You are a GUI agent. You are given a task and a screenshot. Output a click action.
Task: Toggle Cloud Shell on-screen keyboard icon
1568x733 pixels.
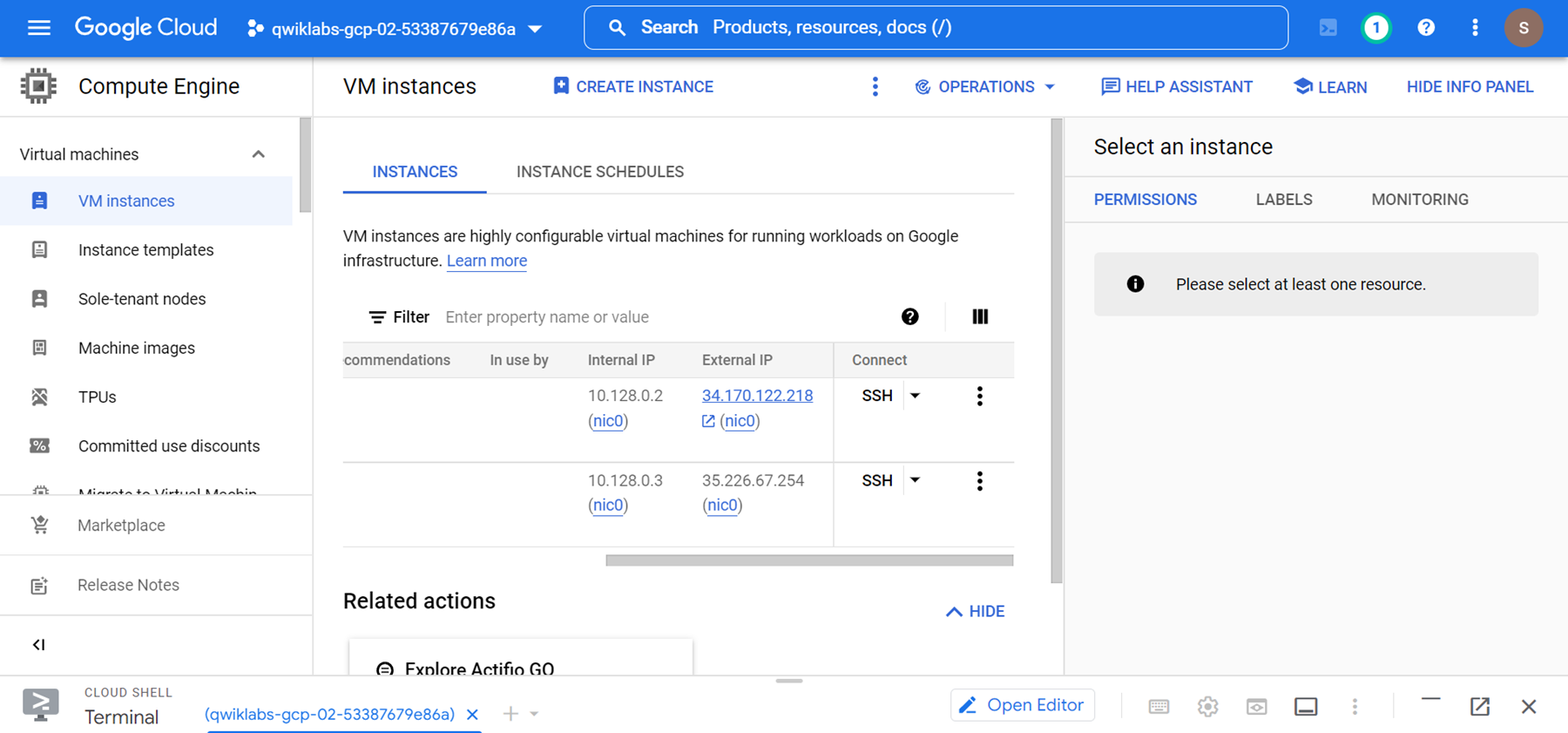pyautogui.click(x=1159, y=707)
